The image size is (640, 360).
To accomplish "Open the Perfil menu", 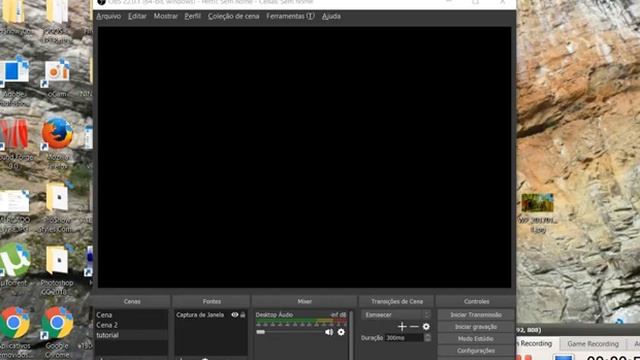I will coord(192,16).
